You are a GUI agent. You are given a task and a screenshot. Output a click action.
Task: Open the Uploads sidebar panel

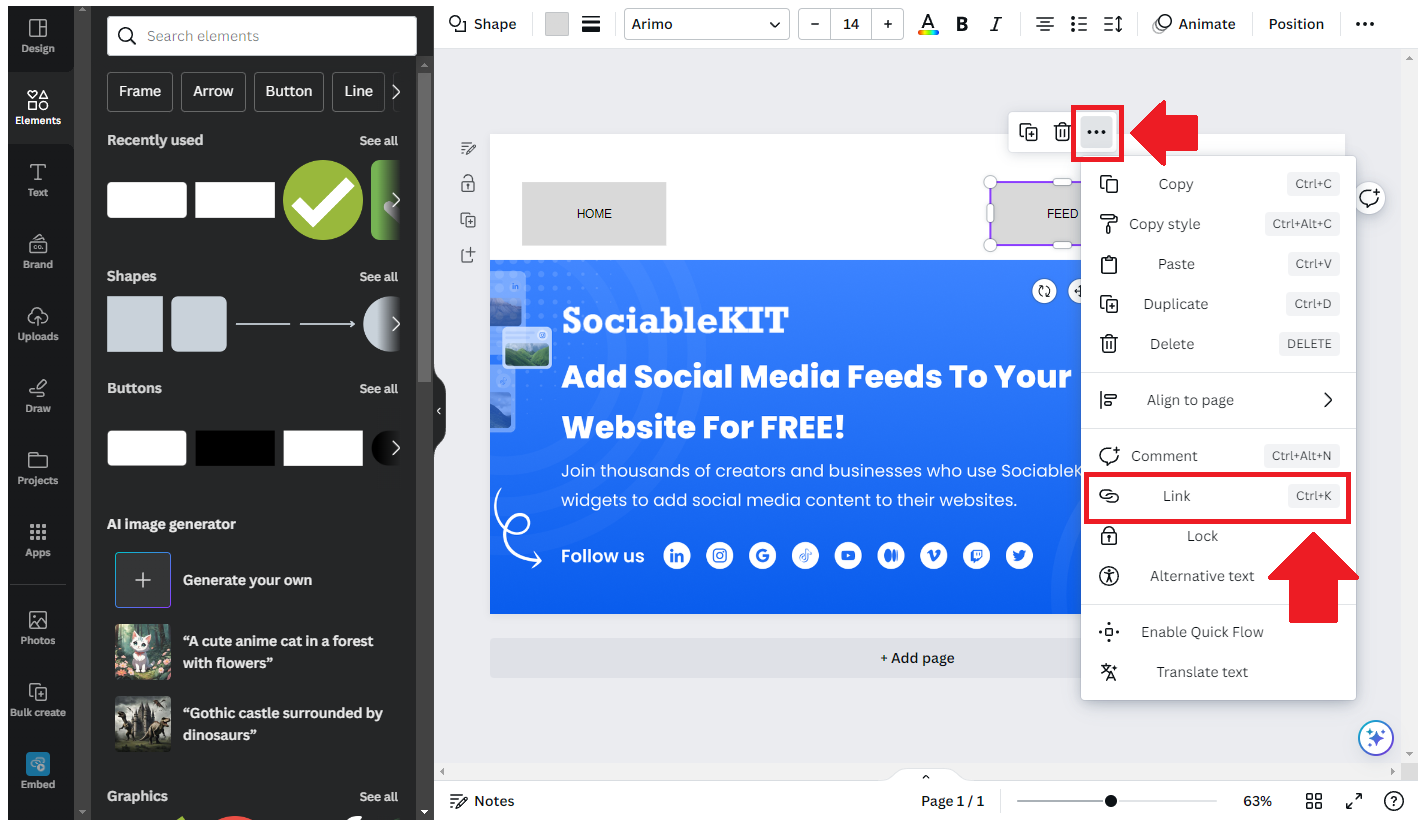coord(38,323)
